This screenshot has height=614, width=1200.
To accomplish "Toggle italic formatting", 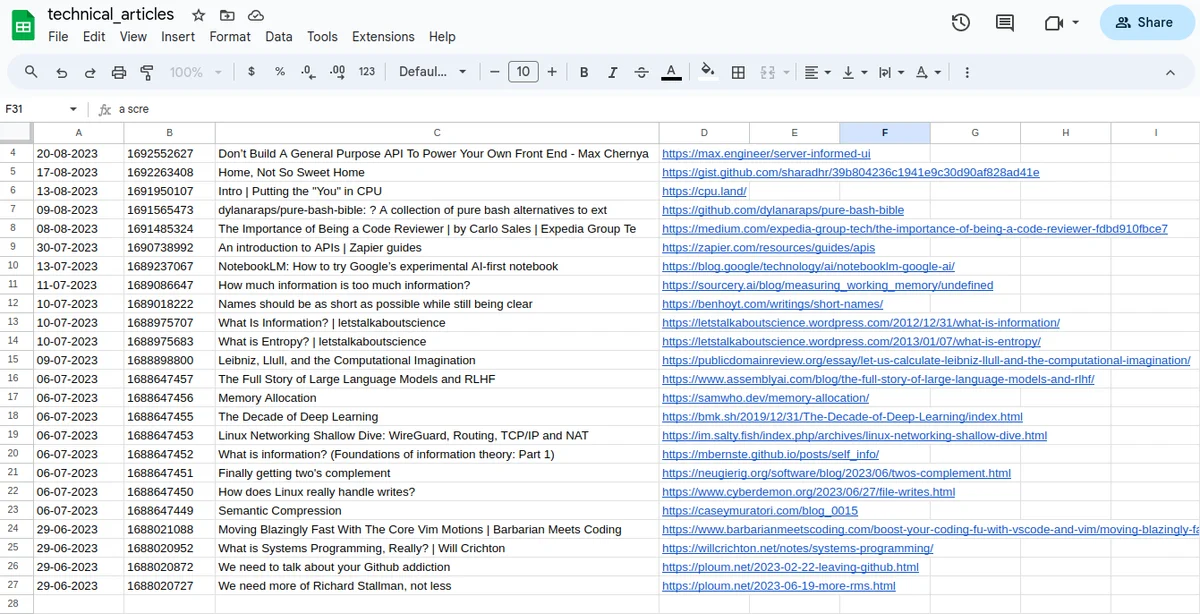I will pyautogui.click(x=613, y=72).
